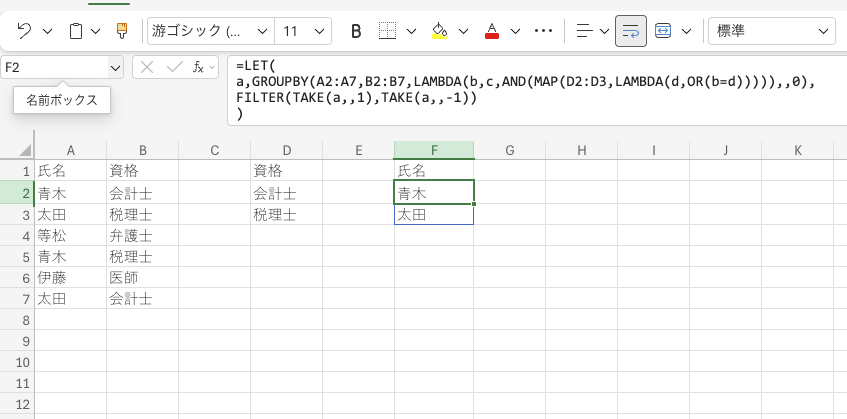Image resolution: width=847 pixels, height=419 pixels.
Task: Click the Merge cells icon
Action: 663,31
